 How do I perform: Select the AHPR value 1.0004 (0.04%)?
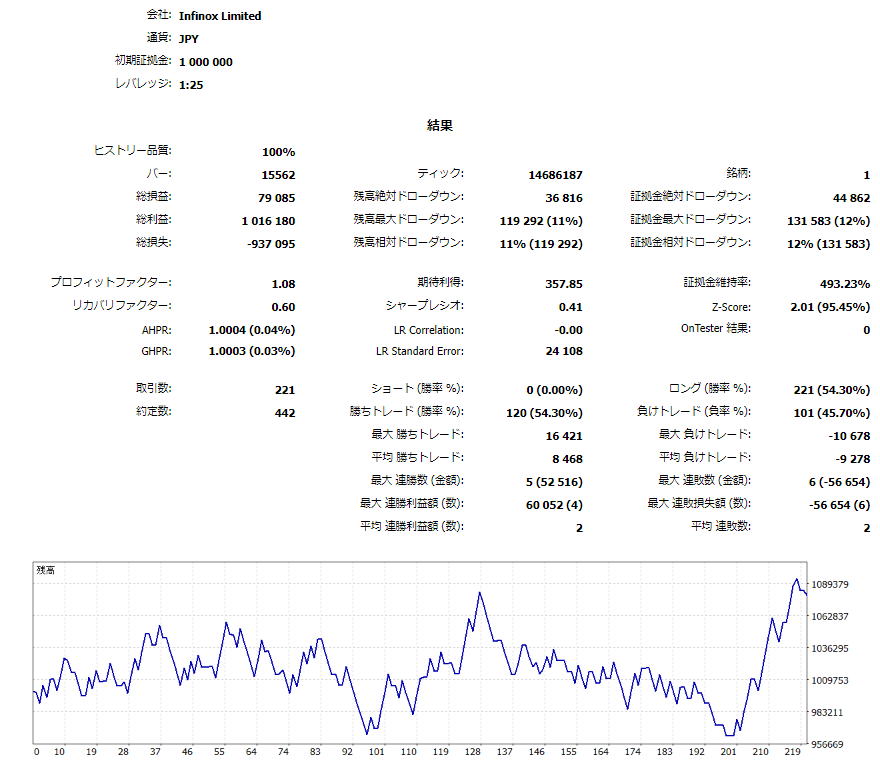coord(252,330)
